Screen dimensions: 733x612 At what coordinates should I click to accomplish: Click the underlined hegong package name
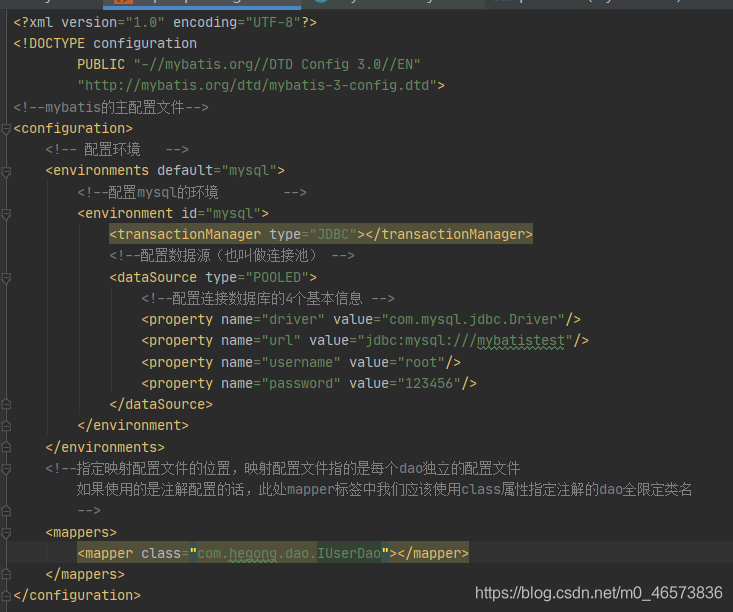click(x=252, y=554)
